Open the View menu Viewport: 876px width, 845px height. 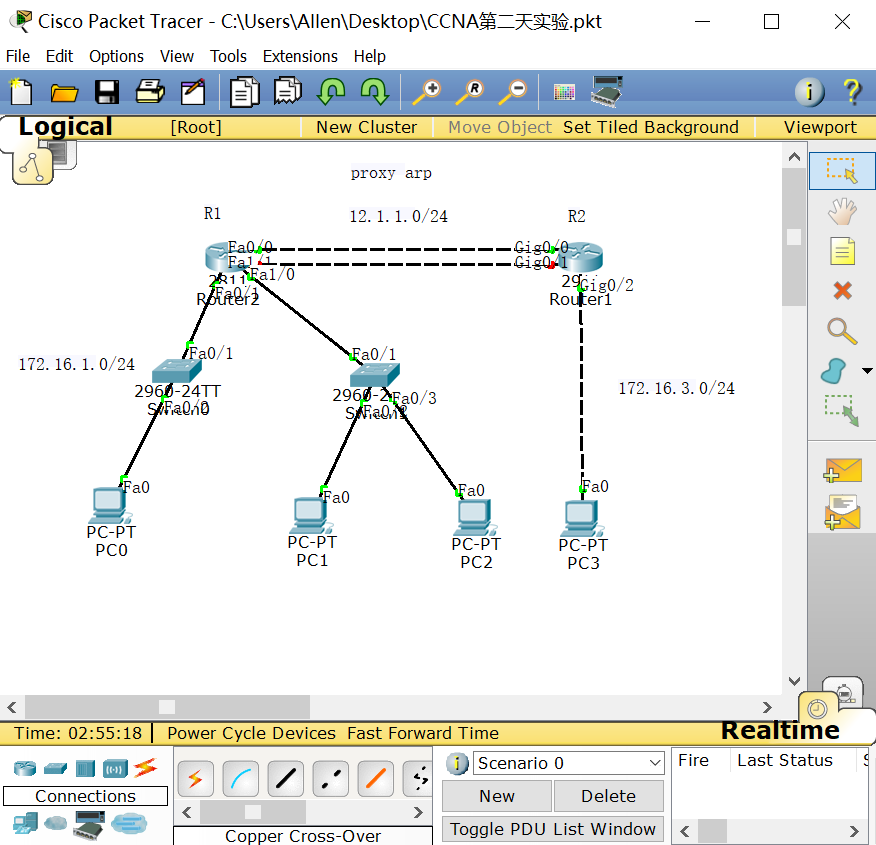point(177,56)
